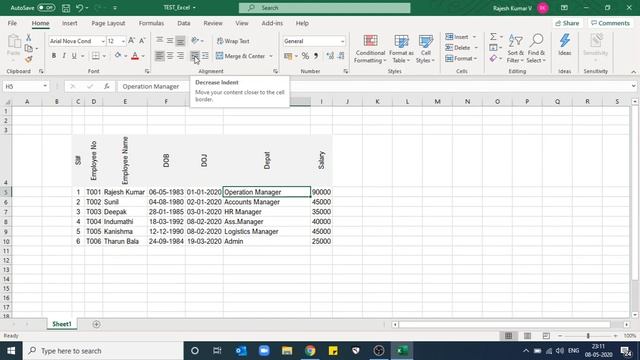Screen dimensions: 640x360
Task: Apply Percent Style format
Action: coord(305,56)
